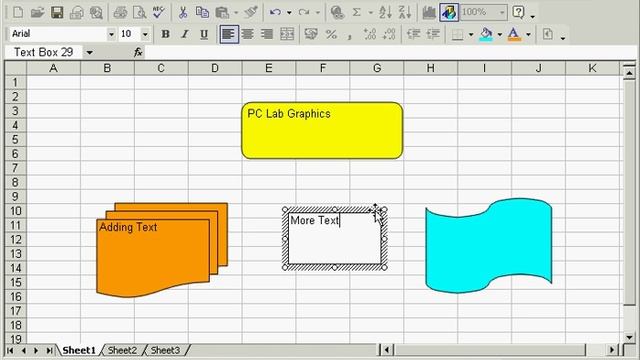Select row 7 header
640x360 pixels.
(x=16, y=168)
